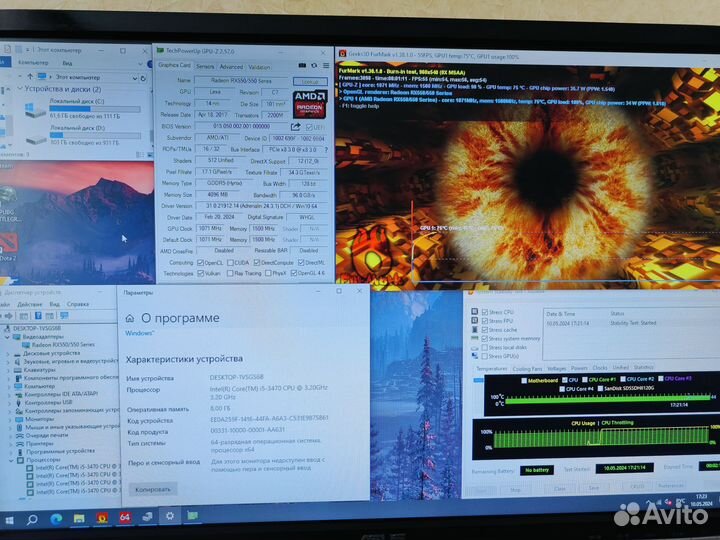Toggle CPU Core #1 graph checkbox

click(585, 380)
